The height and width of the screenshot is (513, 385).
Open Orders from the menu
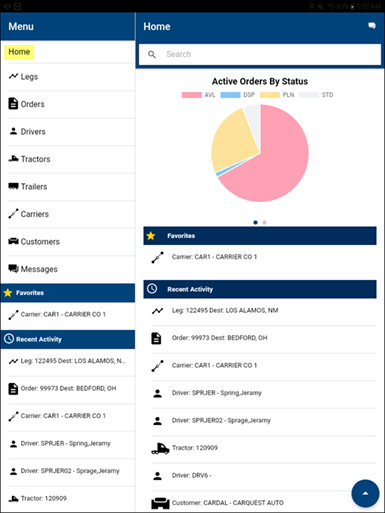pyautogui.click(x=68, y=104)
